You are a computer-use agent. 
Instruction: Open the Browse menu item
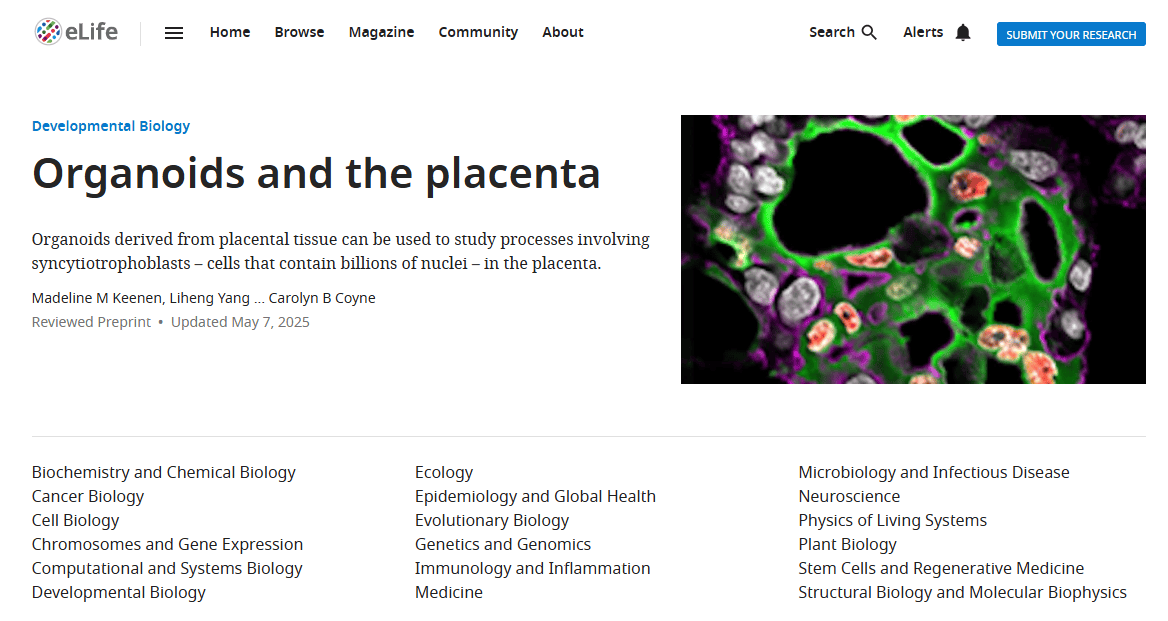[299, 32]
